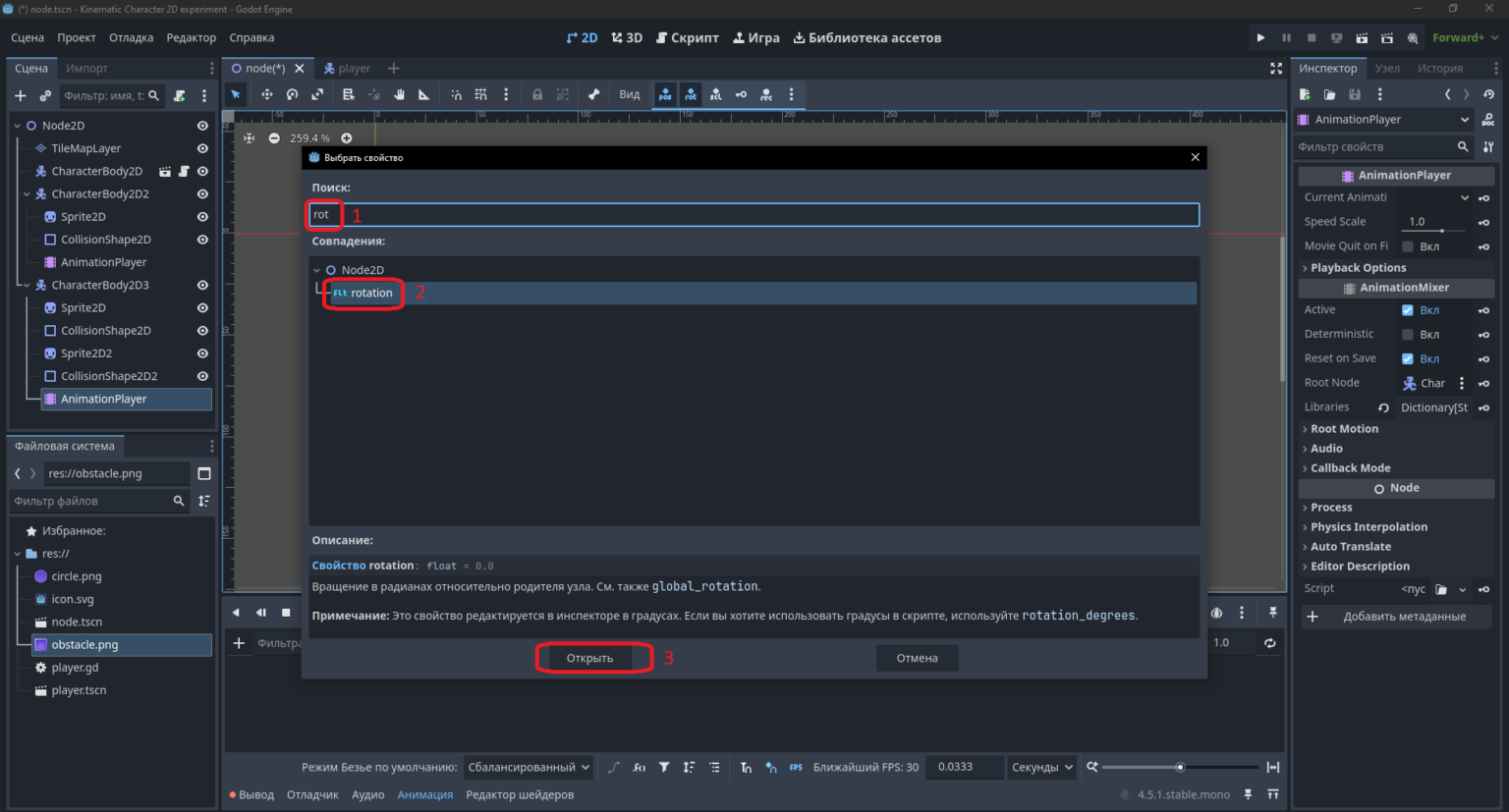
Task: Click the instantiate child scene link icon
Action: point(45,95)
